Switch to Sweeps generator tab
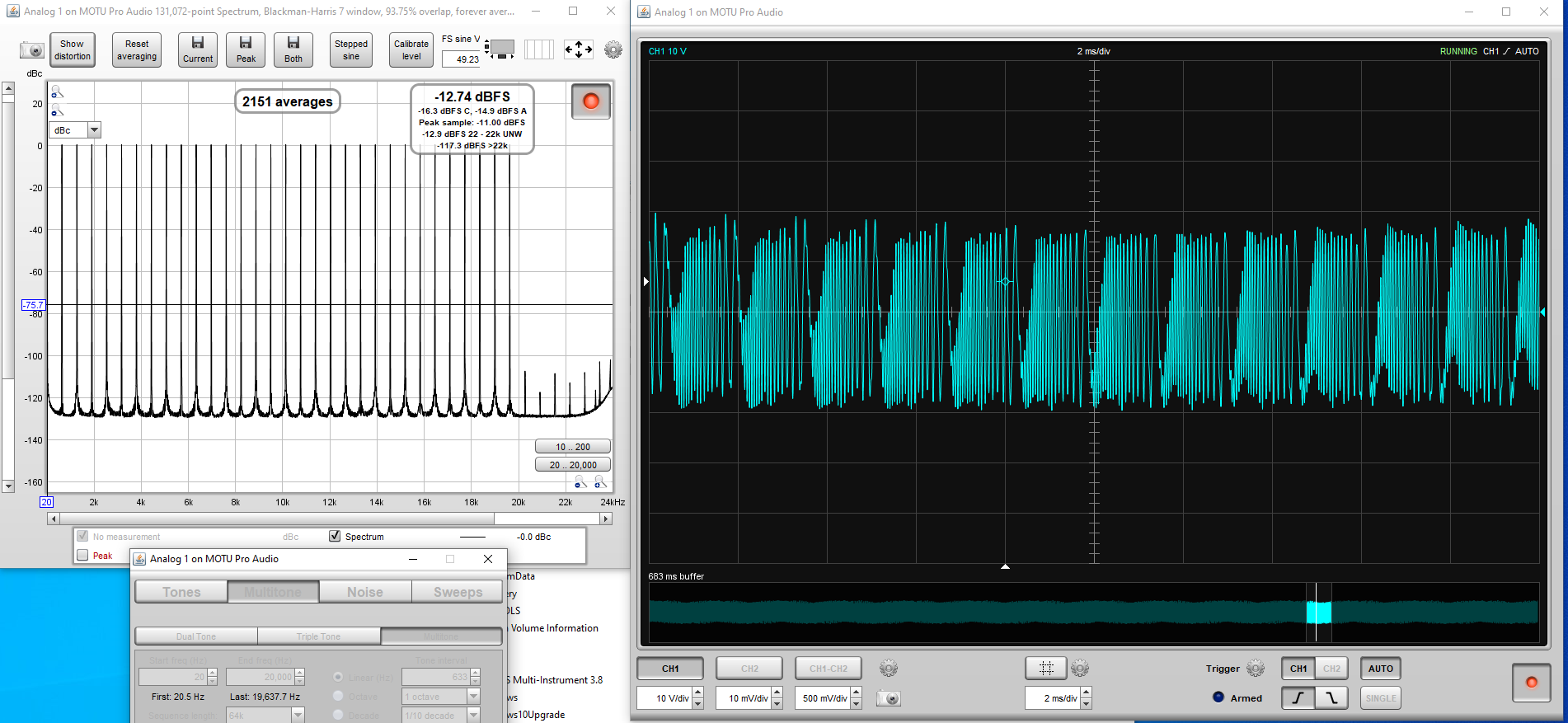Image resolution: width=1568 pixels, height=723 pixels. tap(458, 592)
